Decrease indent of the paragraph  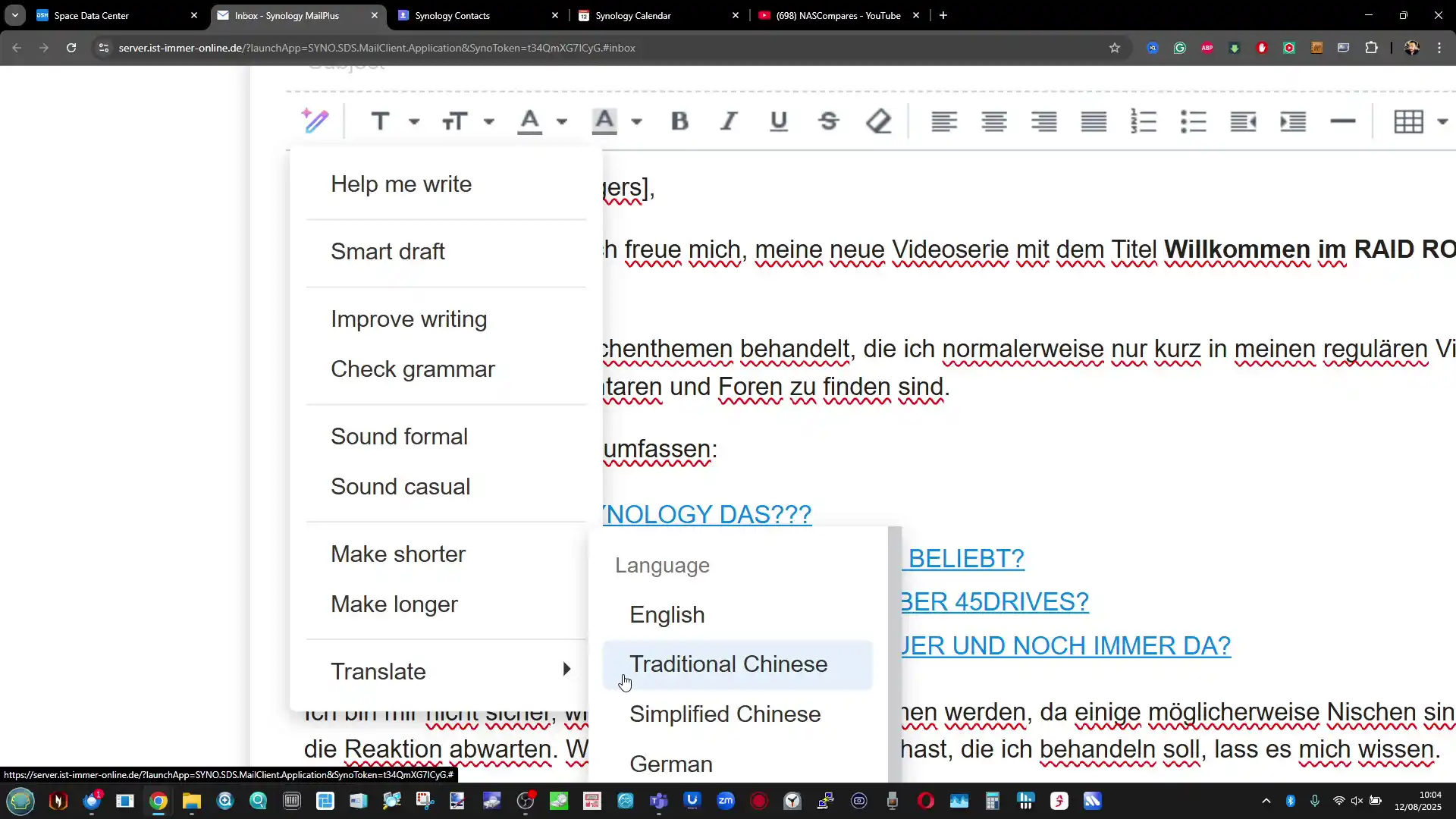tap(1243, 121)
